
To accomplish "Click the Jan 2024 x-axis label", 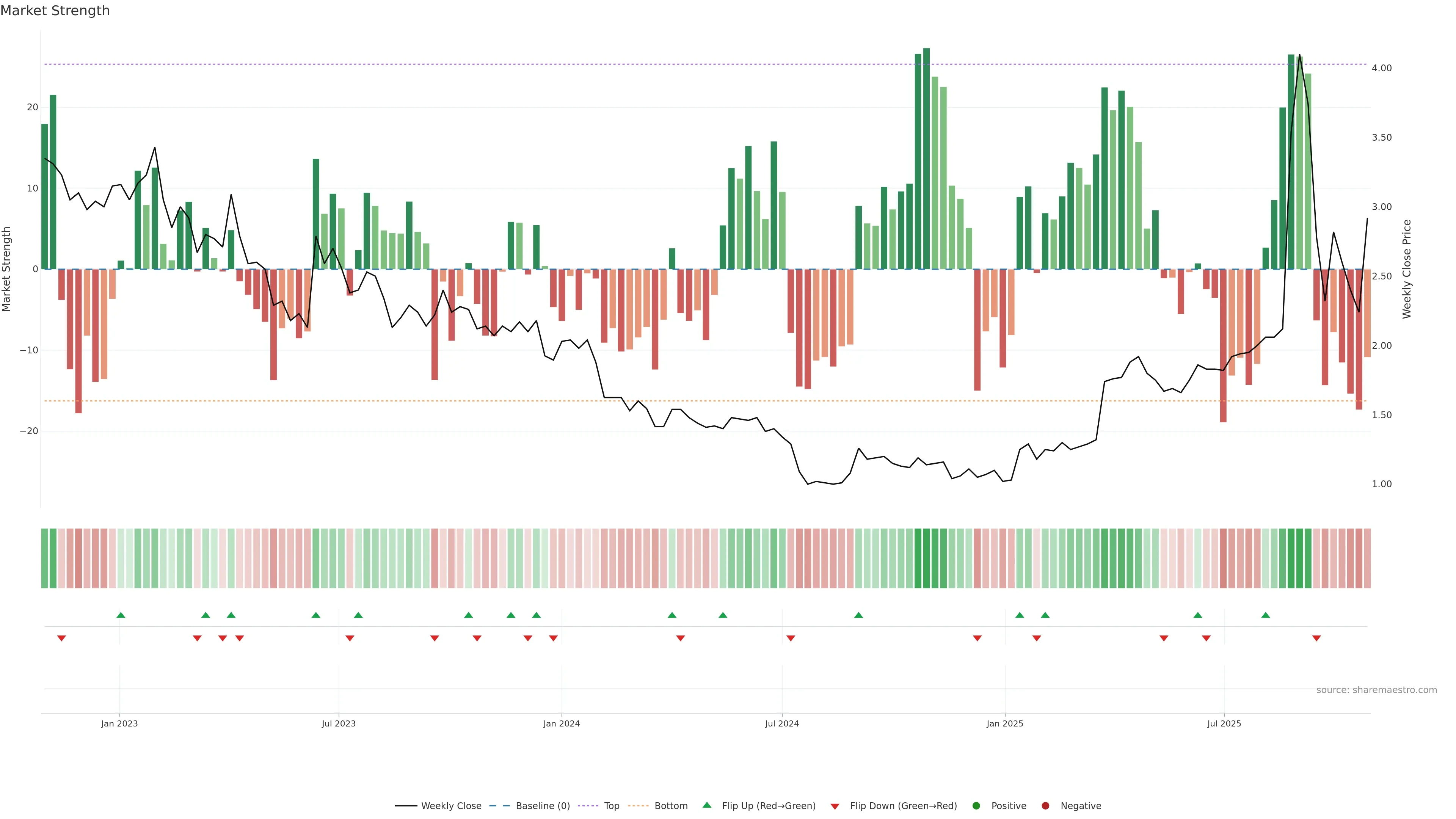I will click(561, 723).
